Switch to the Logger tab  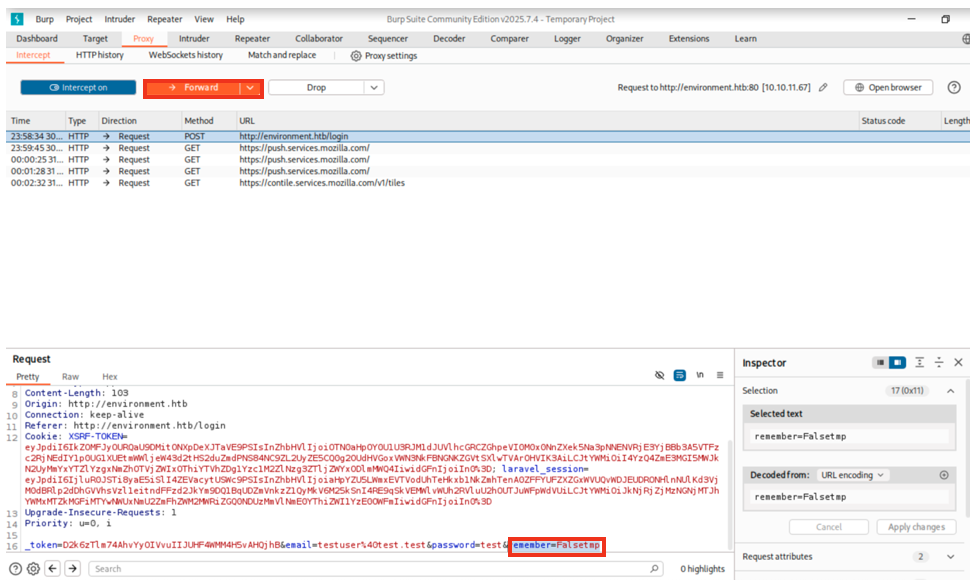coord(567,39)
